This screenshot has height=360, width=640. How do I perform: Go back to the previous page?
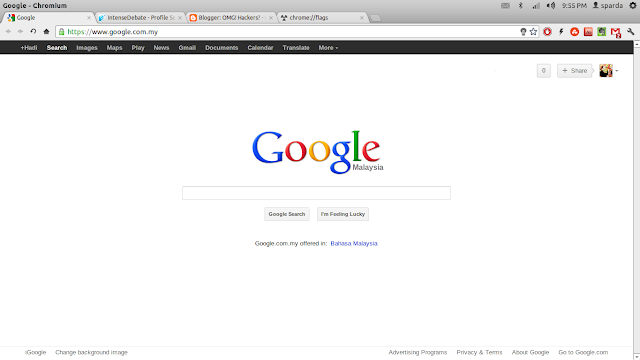pyautogui.click(x=8, y=31)
